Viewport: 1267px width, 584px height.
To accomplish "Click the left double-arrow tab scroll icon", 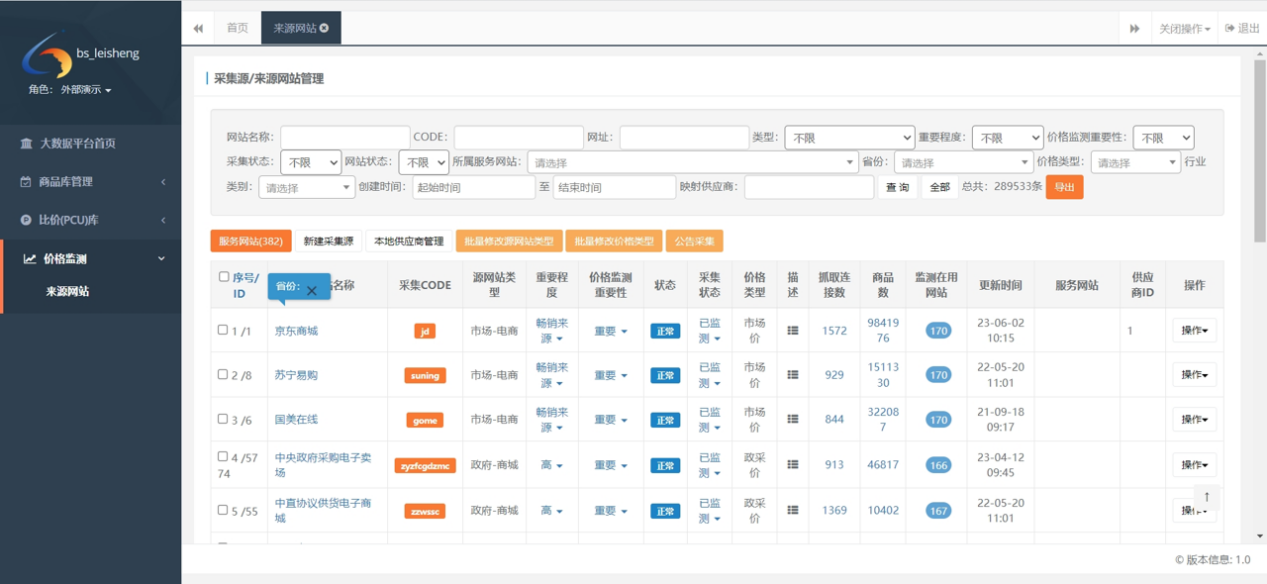I will pos(198,28).
